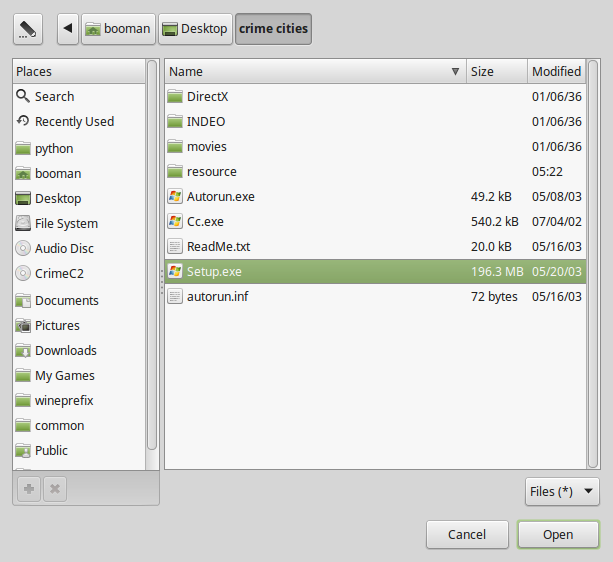Click the Open button
This screenshot has width=613, height=562.
pyautogui.click(x=558, y=534)
